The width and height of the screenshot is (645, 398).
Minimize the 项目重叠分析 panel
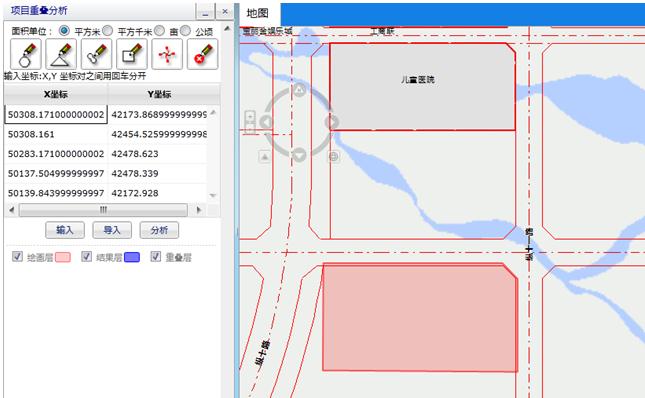(x=205, y=12)
